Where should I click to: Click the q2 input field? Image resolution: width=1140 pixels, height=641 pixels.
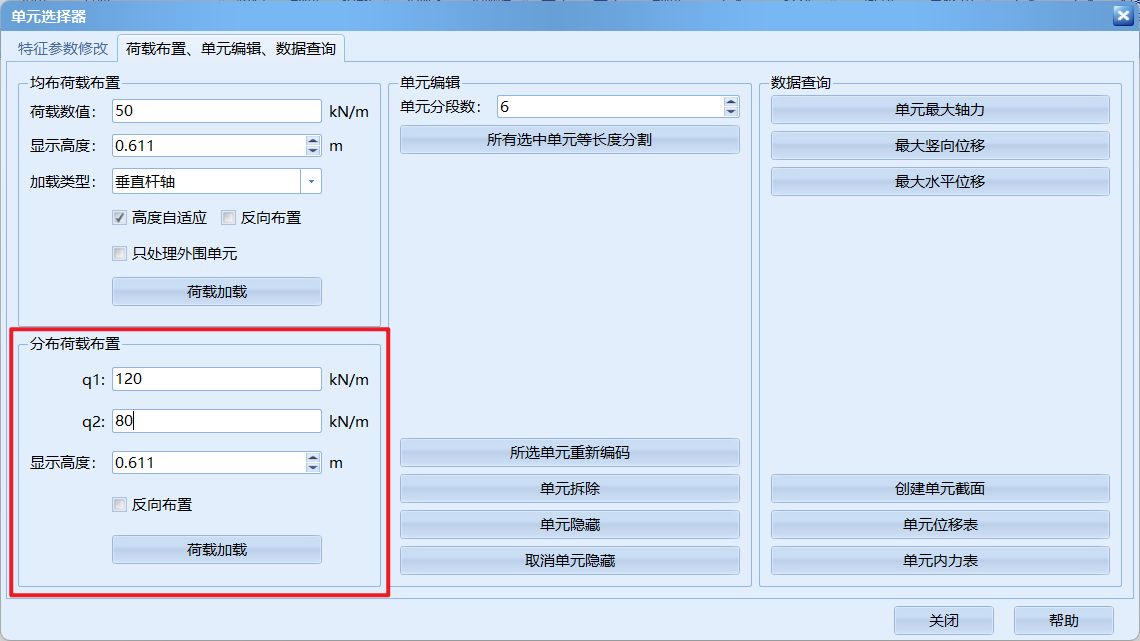coord(216,421)
